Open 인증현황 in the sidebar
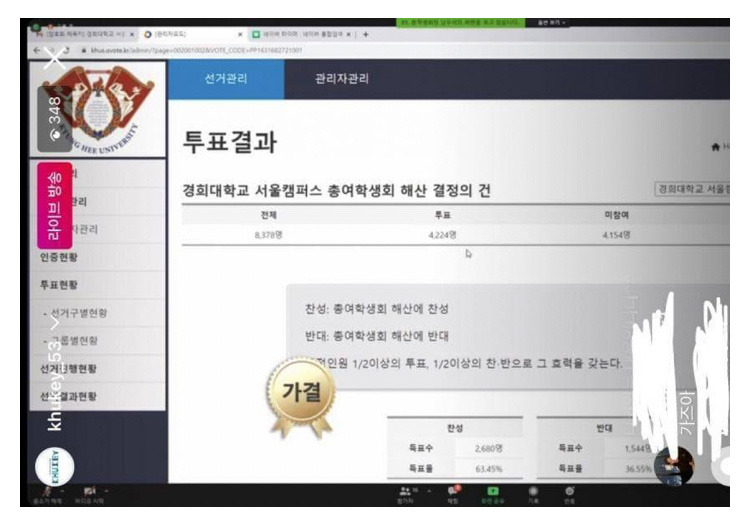The image size is (750, 524). pyautogui.click(x=98, y=257)
